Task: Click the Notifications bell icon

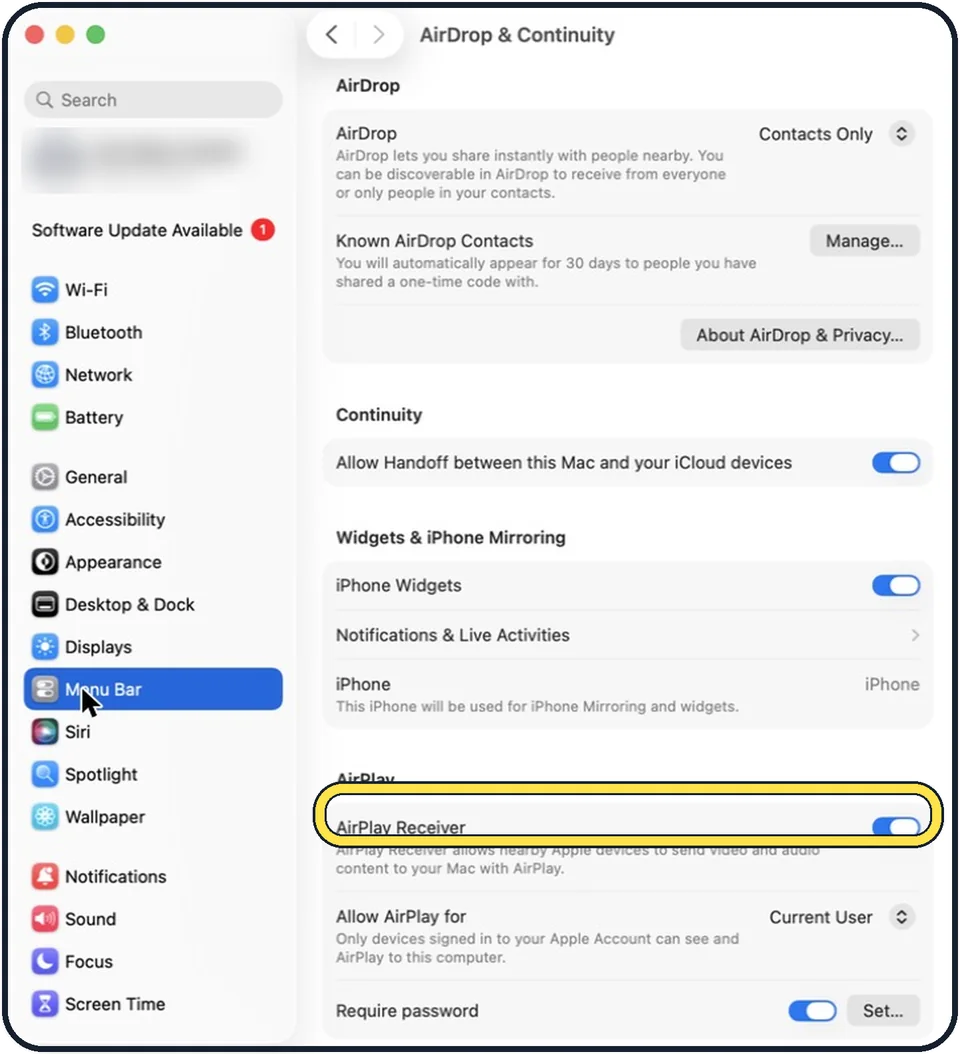Action: (45, 876)
